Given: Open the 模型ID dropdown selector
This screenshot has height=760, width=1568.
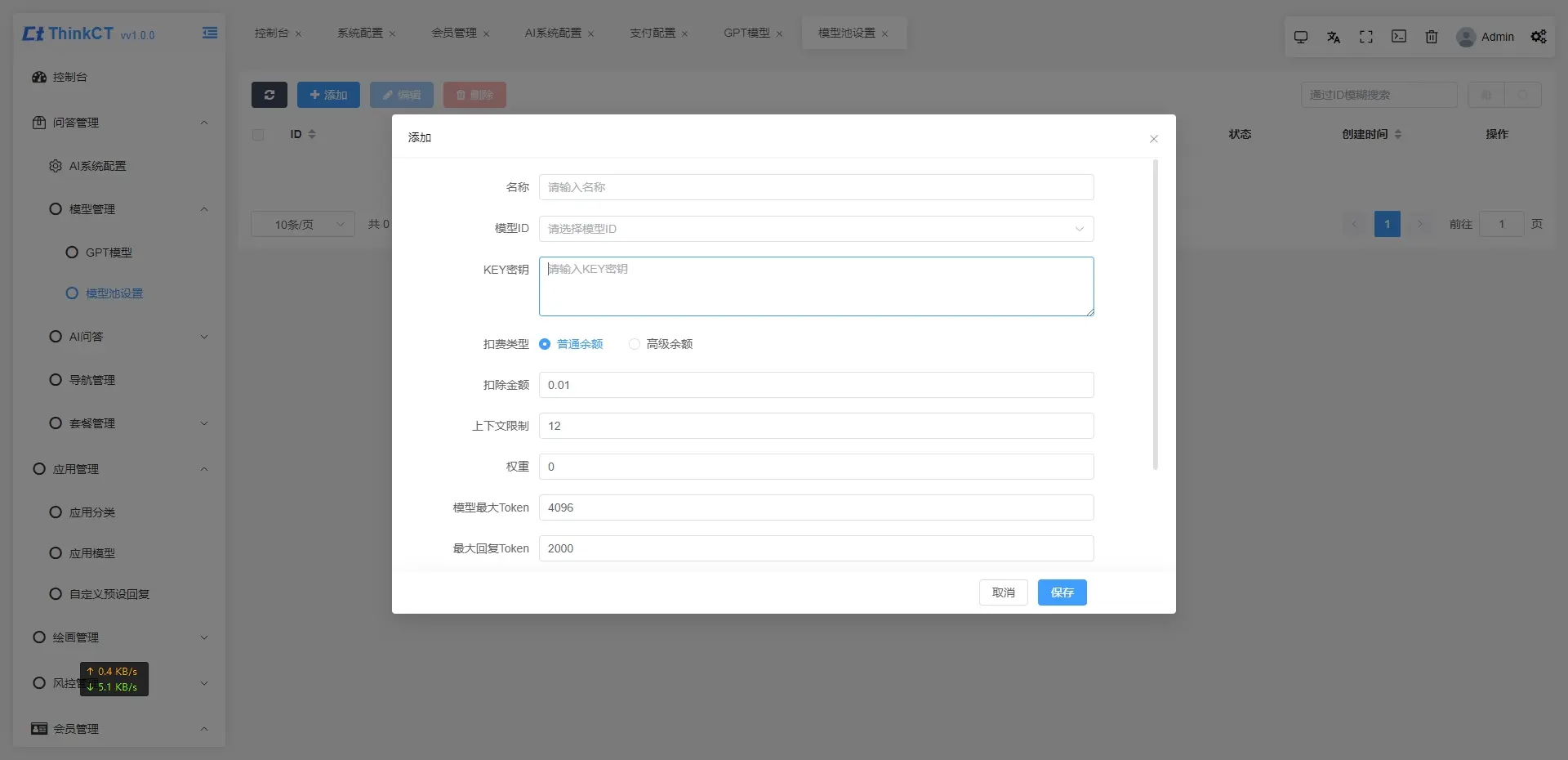Looking at the screenshot, I should 817,229.
